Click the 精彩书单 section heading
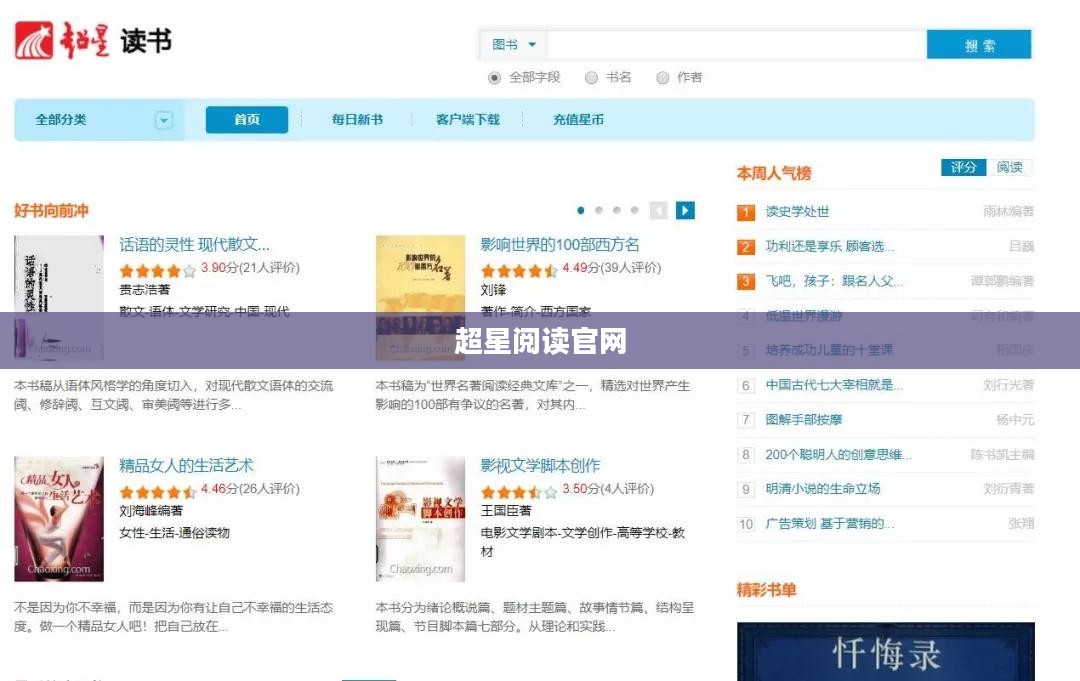 point(767,590)
